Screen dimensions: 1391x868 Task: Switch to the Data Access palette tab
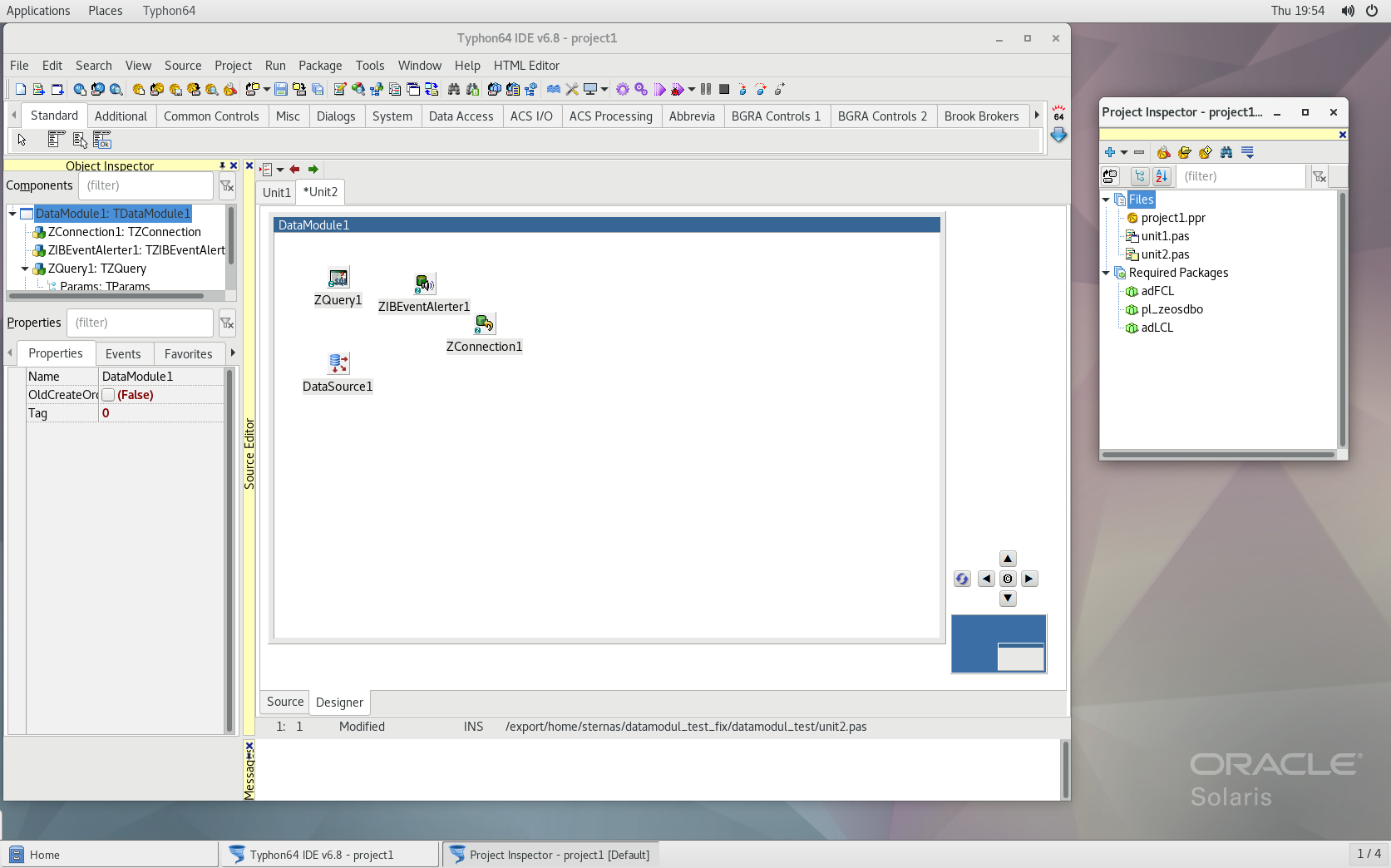tap(461, 116)
